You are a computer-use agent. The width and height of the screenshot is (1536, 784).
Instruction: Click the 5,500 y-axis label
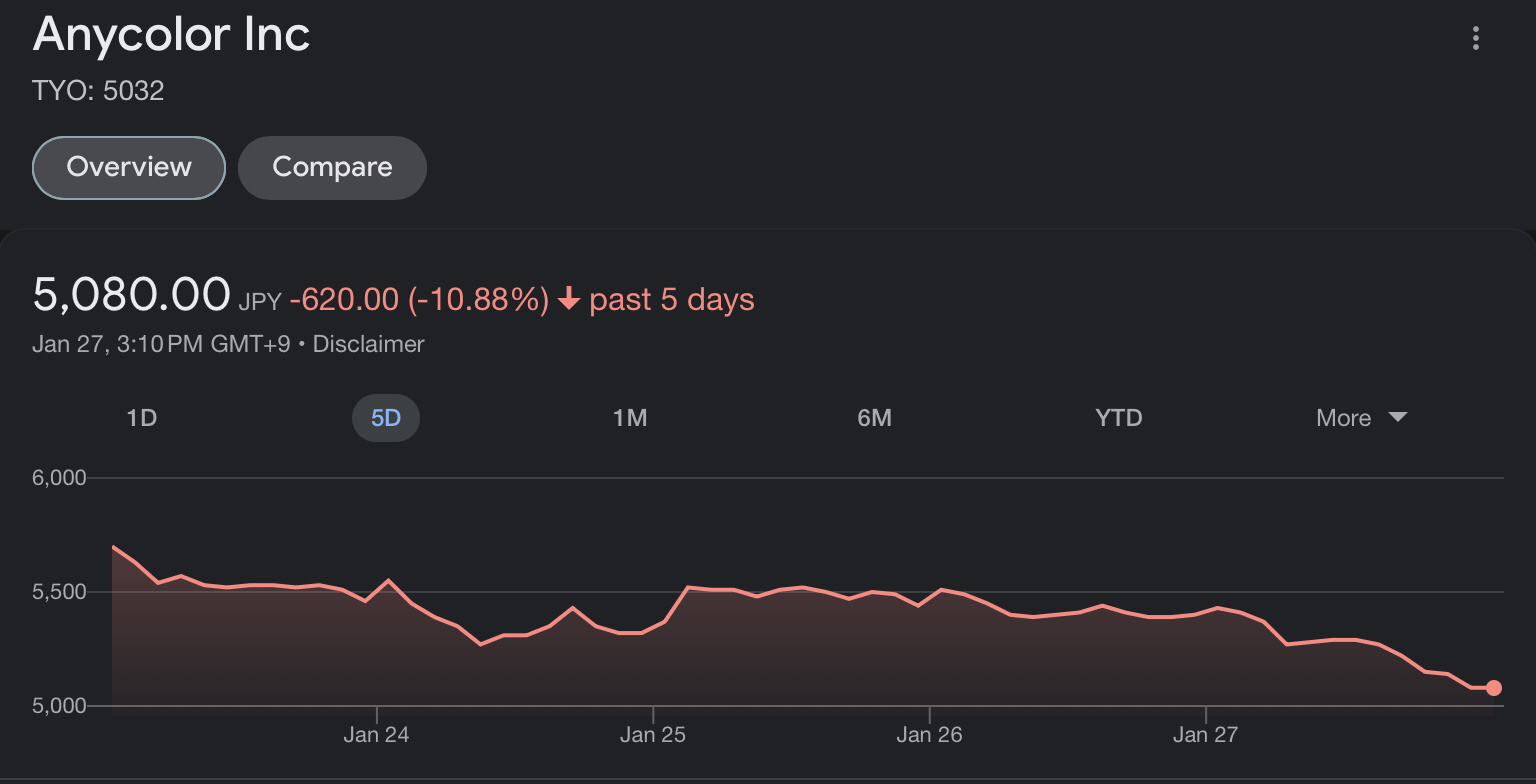(60, 592)
